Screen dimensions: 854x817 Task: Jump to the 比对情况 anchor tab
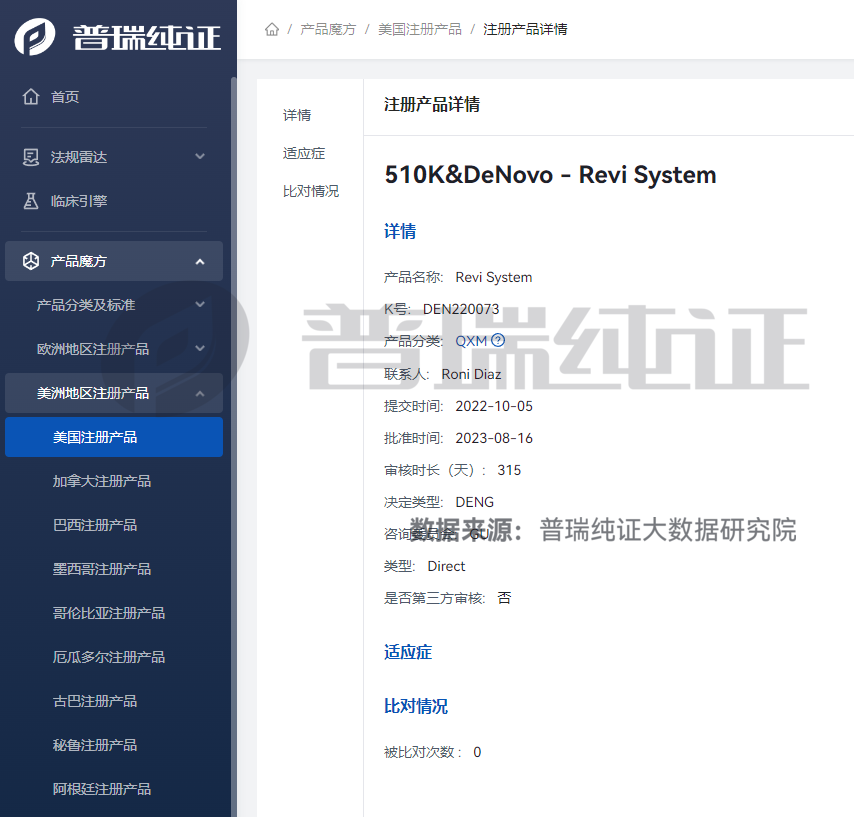point(311,191)
